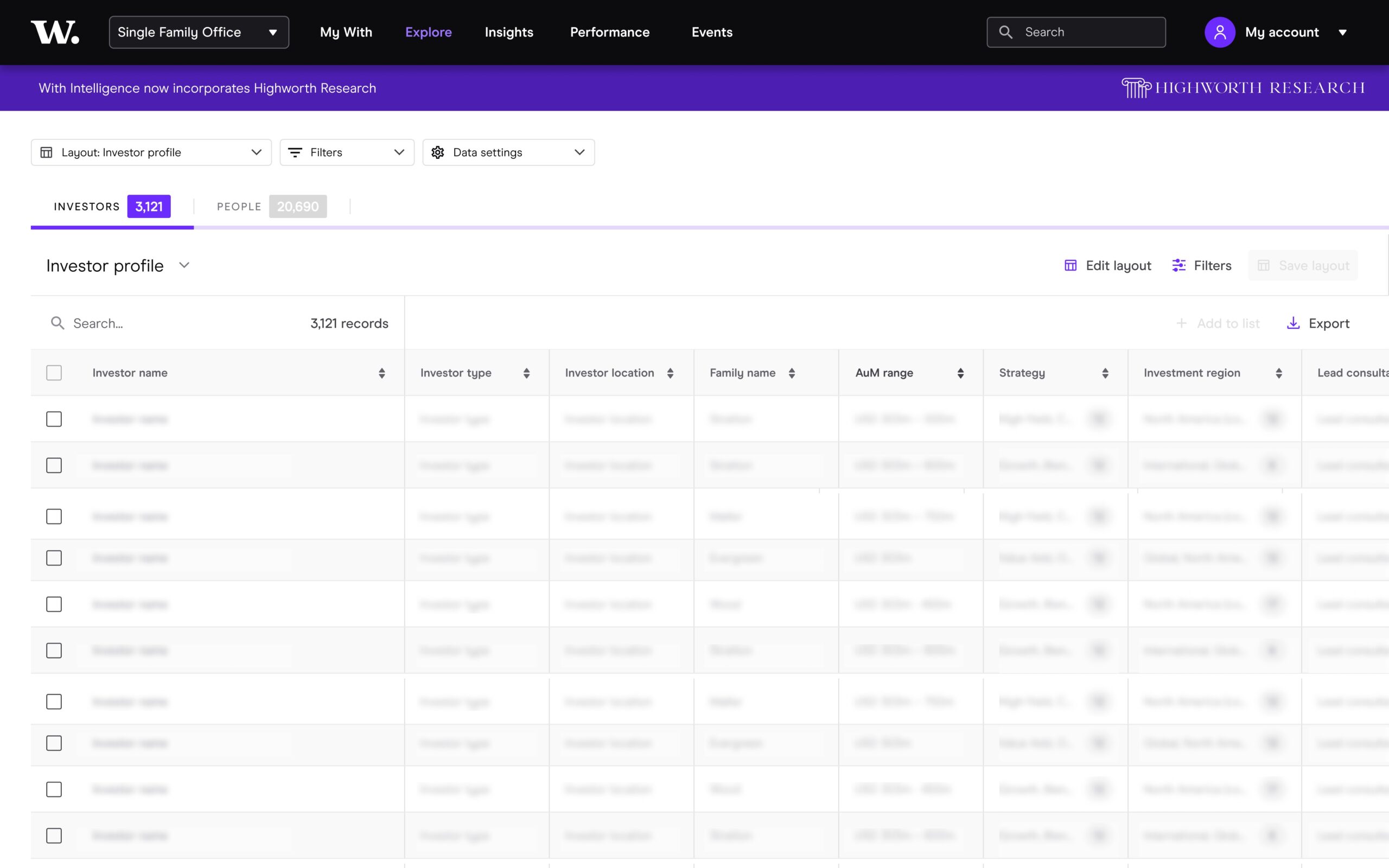The height and width of the screenshot is (868, 1389).
Task: Sort by Strategy column
Action: (1105, 373)
